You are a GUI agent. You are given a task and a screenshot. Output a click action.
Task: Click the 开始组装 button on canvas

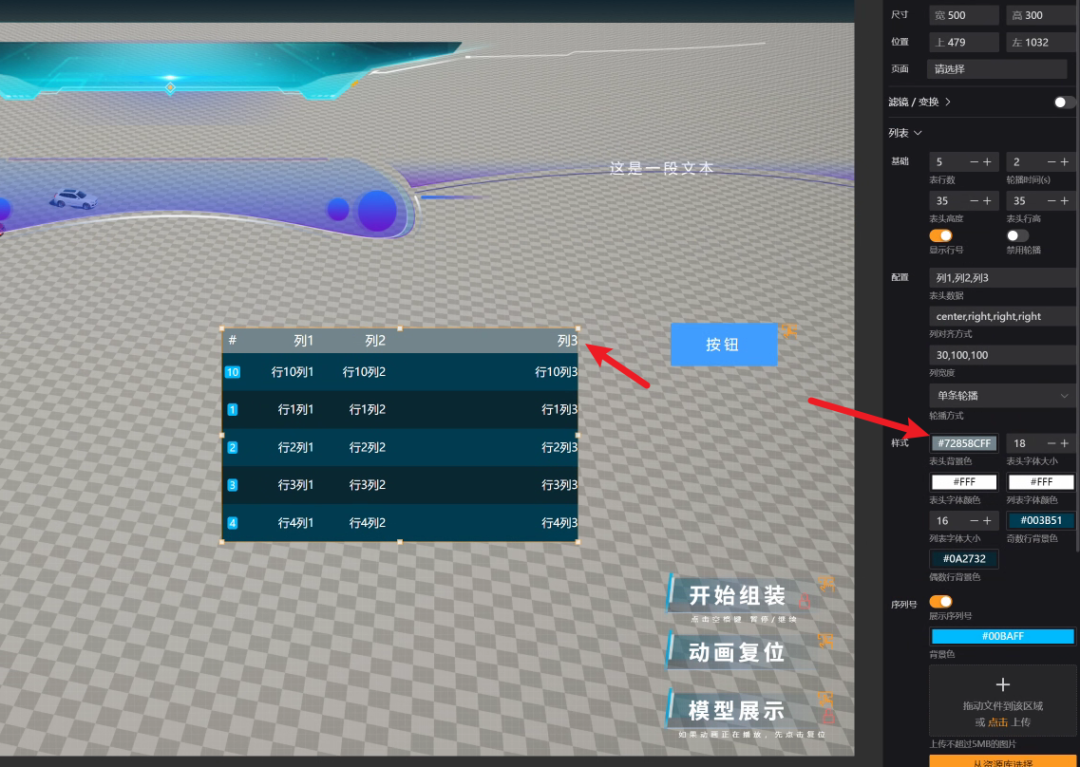pos(736,596)
